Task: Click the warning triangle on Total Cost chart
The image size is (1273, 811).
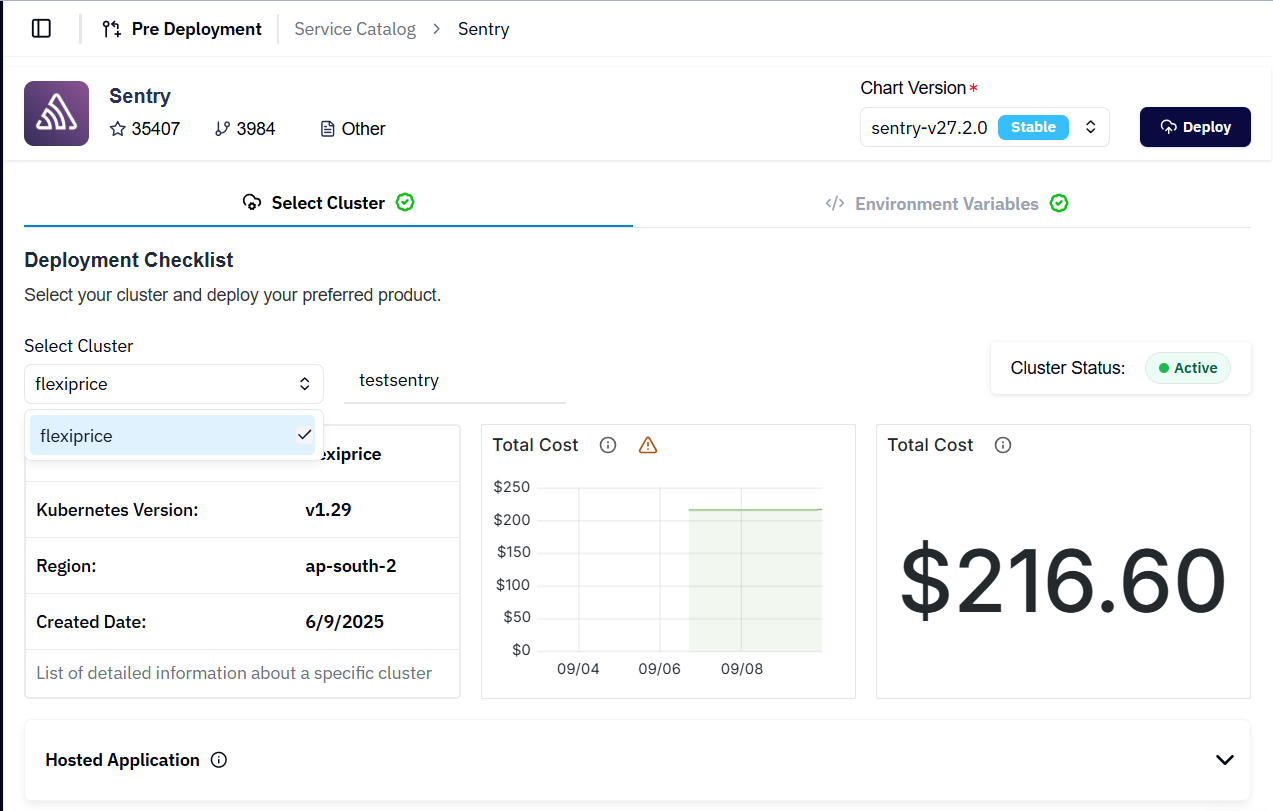Action: click(648, 445)
